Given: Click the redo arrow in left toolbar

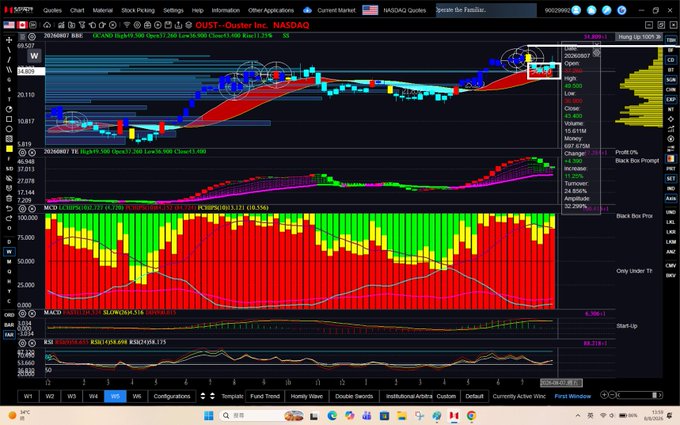Looking at the screenshot, I should click(x=9, y=218).
